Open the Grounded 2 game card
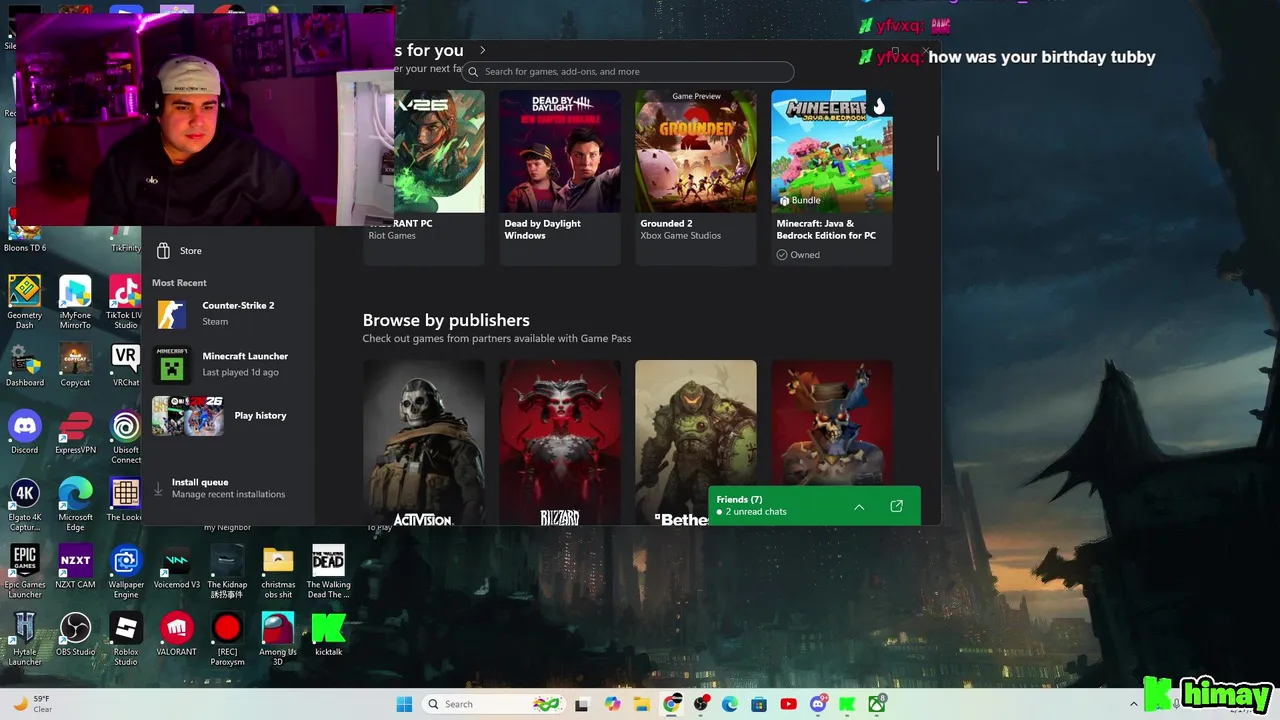The image size is (1280, 720). pos(696,177)
